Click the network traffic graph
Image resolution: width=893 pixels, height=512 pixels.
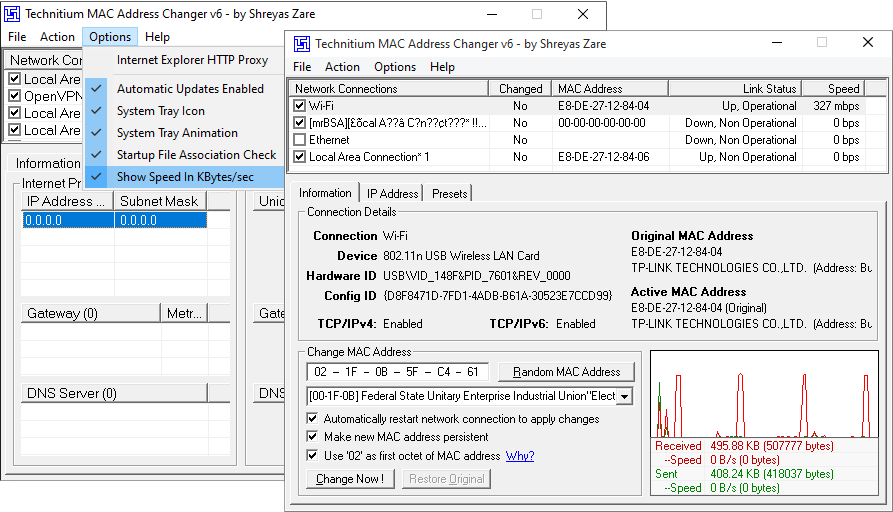(764, 394)
